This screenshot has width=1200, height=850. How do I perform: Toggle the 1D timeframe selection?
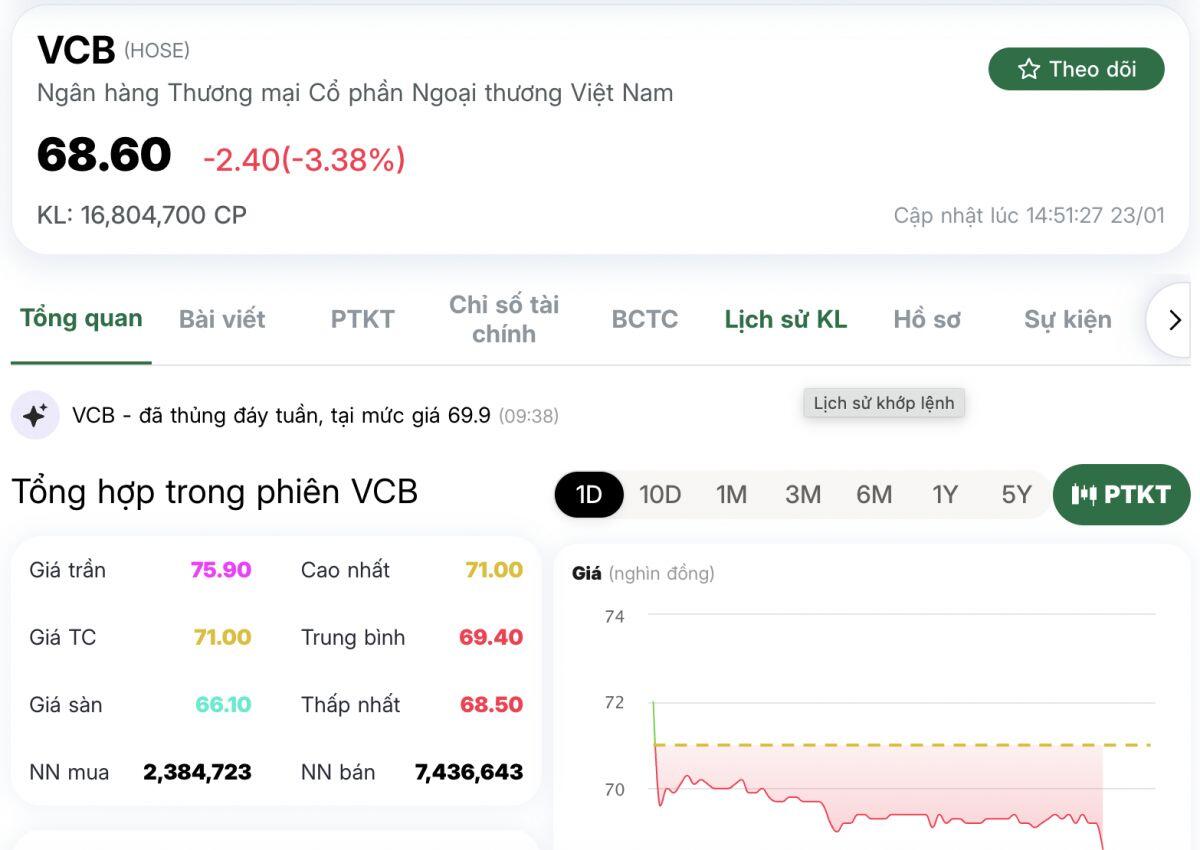click(x=588, y=494)
